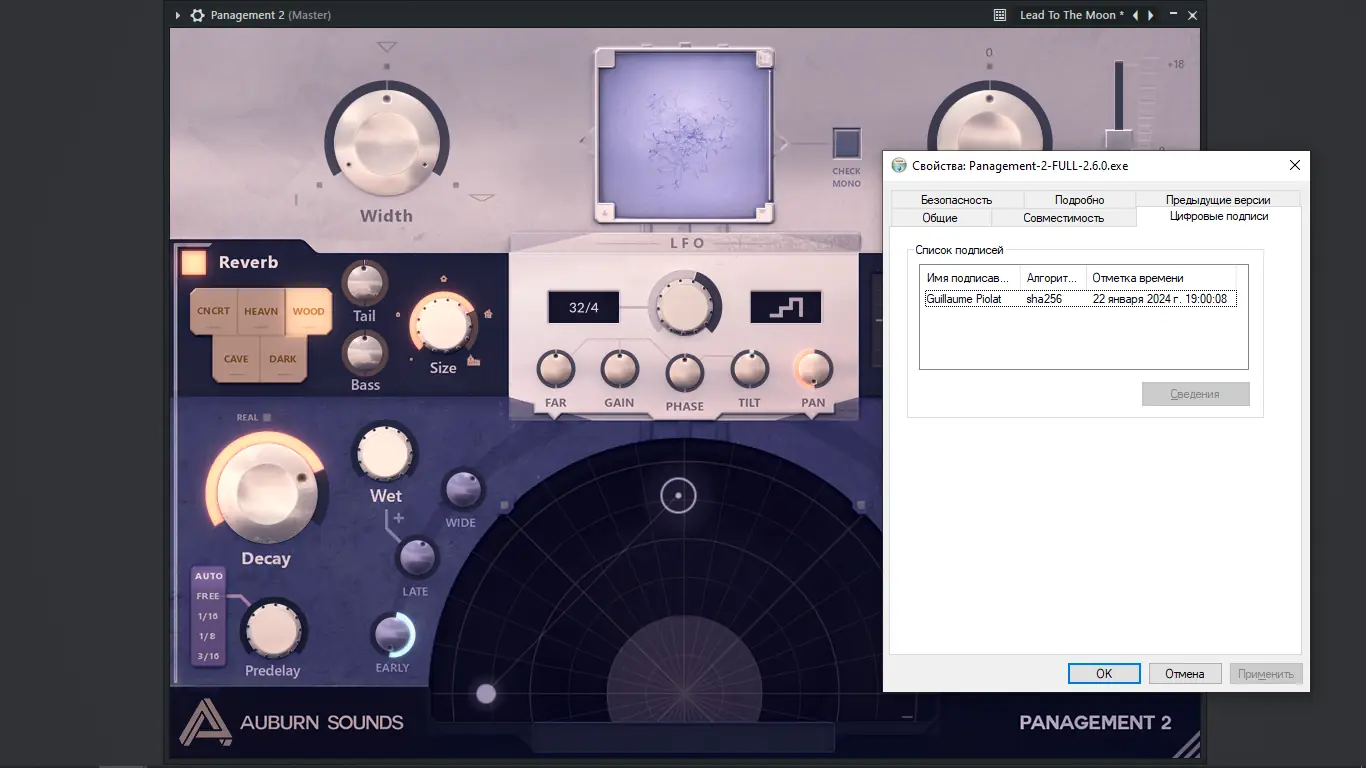Image resolution: width=1366 pixels, height=768 pixels.
Task: Toggle the Reverb enable switch
Action: click(x=193, y=262)
